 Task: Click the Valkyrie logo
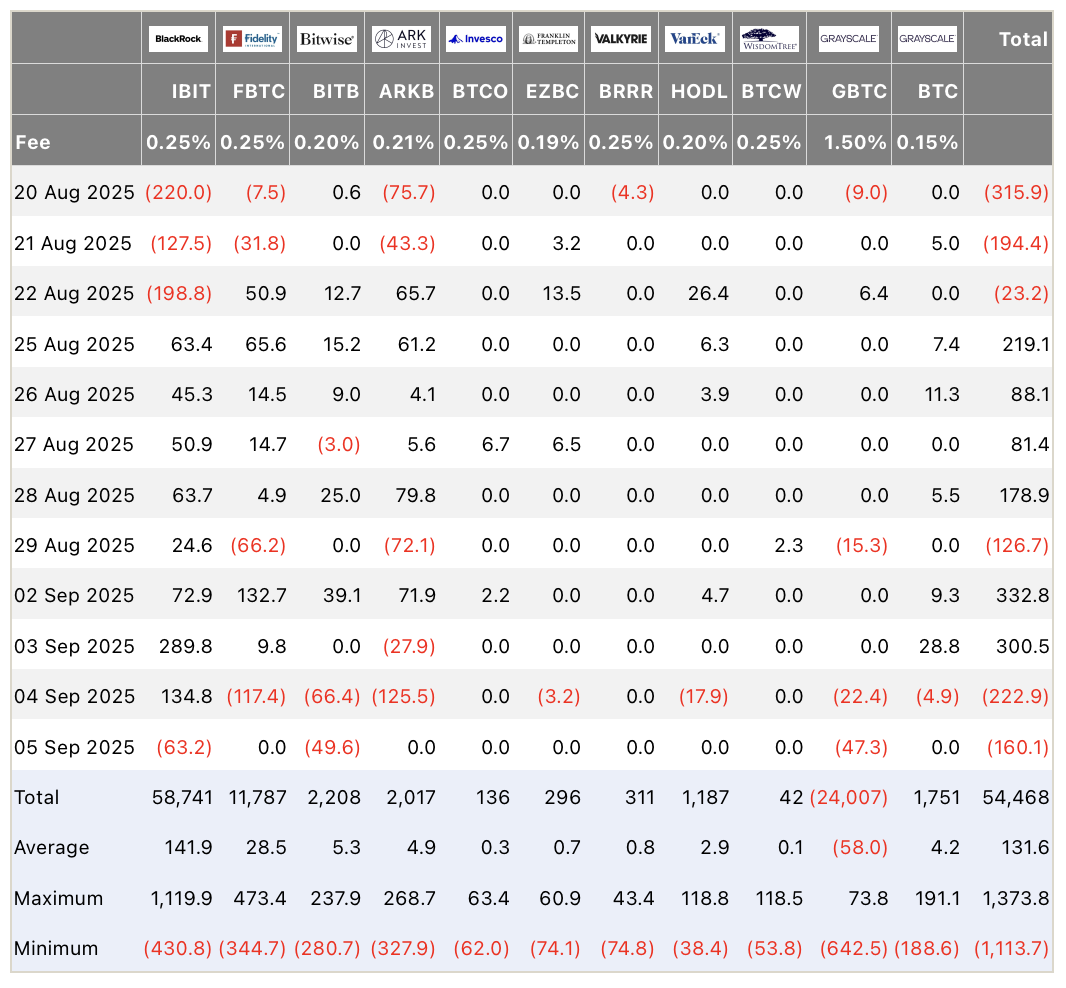621,39
